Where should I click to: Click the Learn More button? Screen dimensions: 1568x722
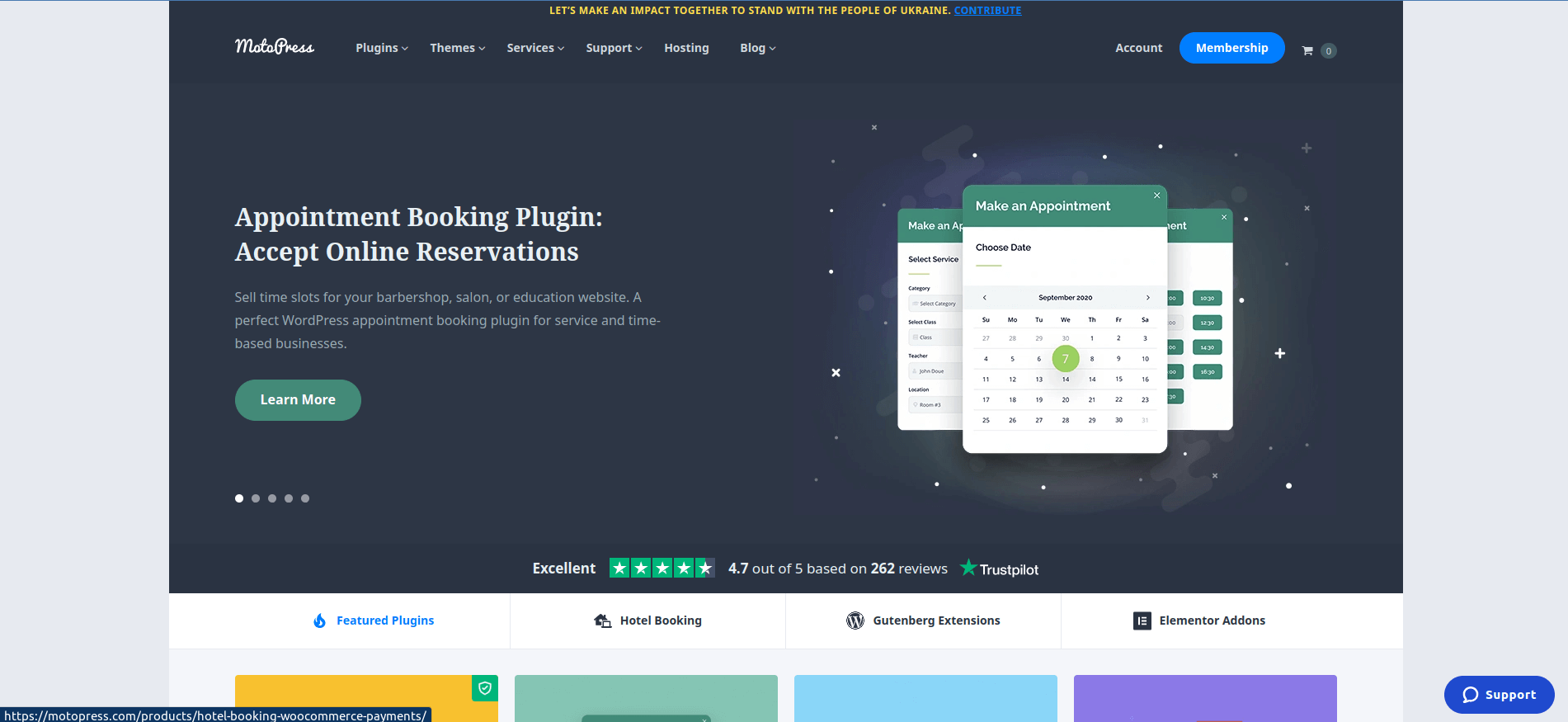point(298,400)
